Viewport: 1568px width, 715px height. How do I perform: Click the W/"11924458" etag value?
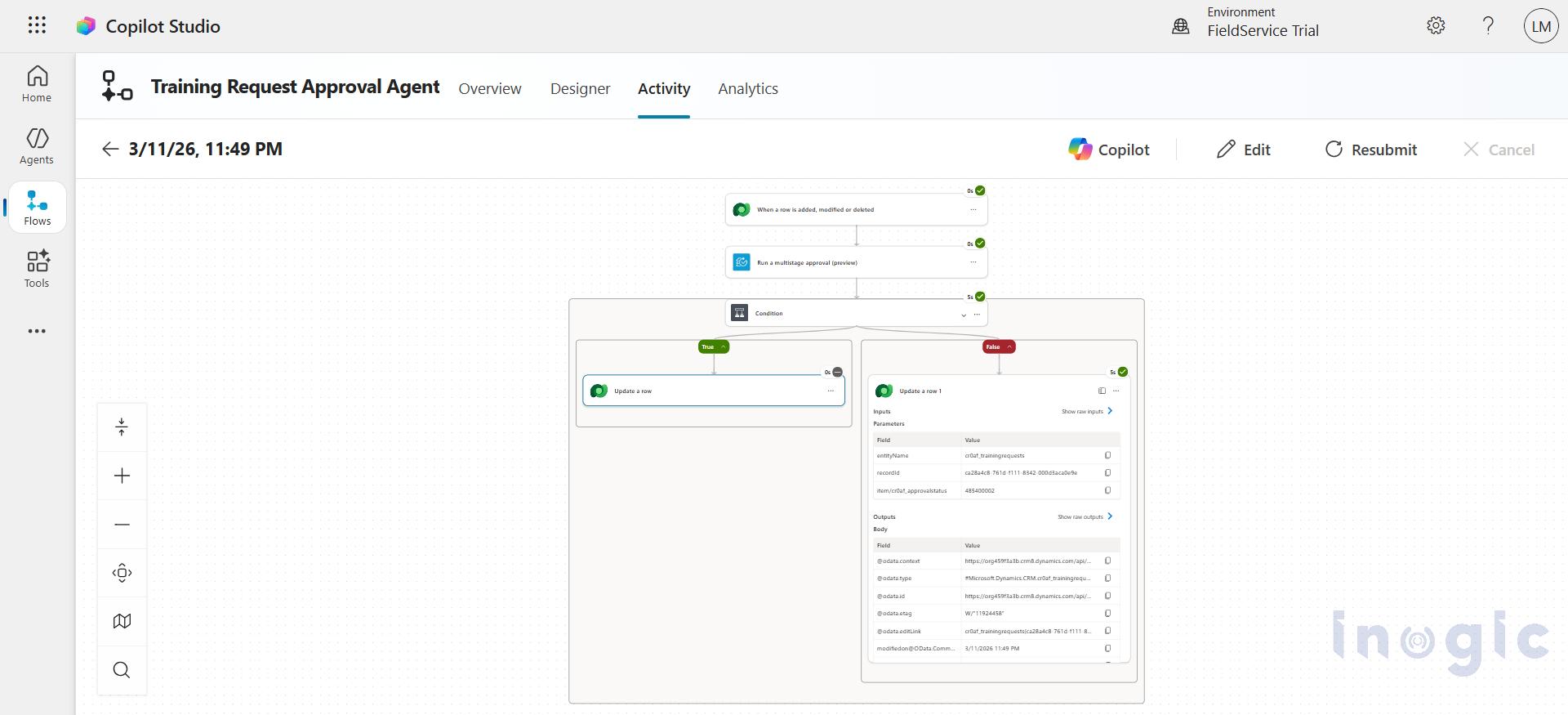(x=984, y=613)
